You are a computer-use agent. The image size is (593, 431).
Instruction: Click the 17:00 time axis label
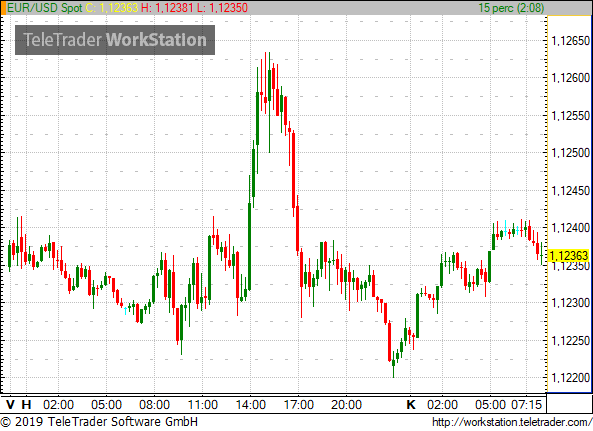[x=298, y=405]
